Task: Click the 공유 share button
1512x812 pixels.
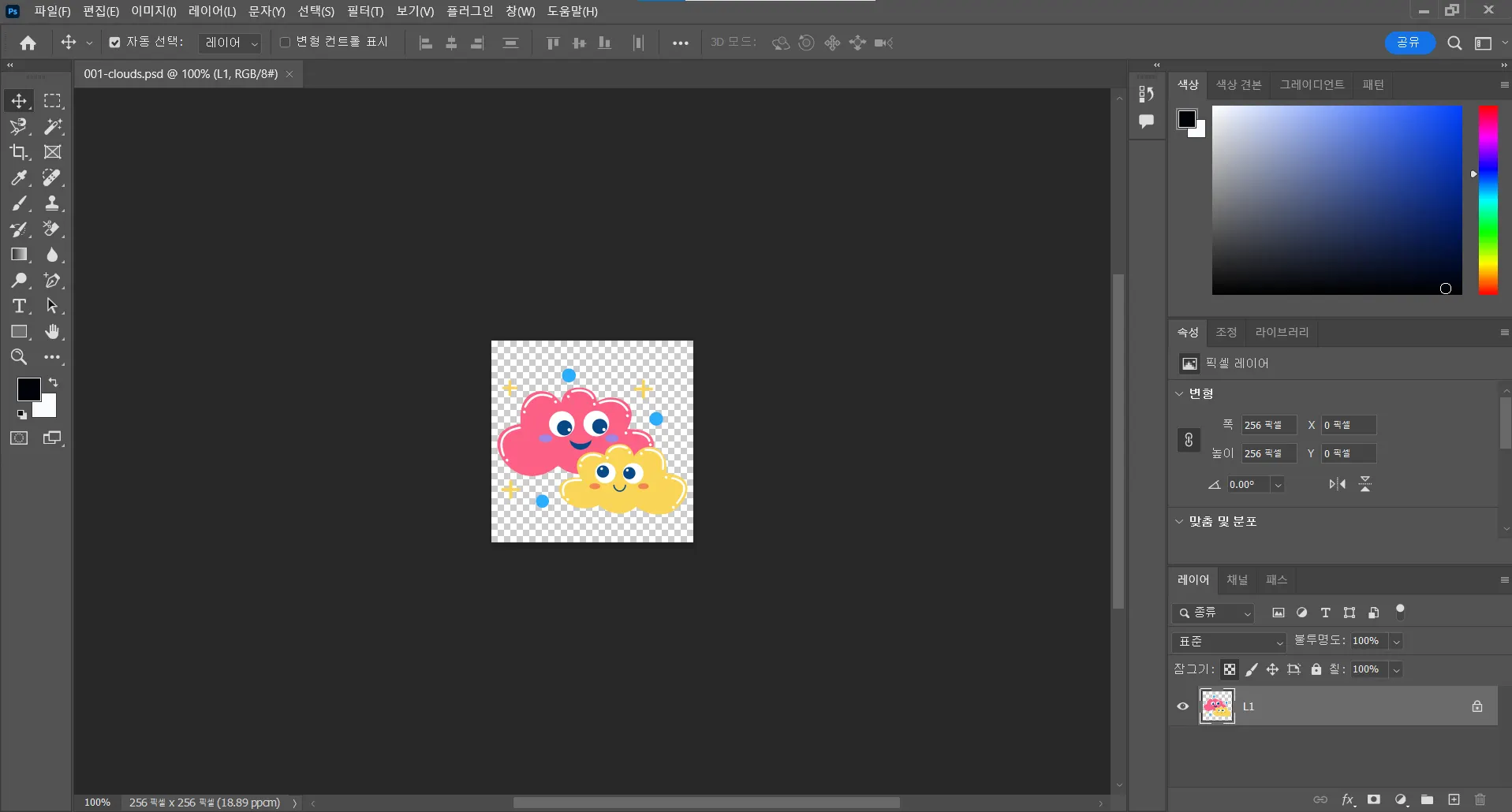Action: tap(1409, 43)
